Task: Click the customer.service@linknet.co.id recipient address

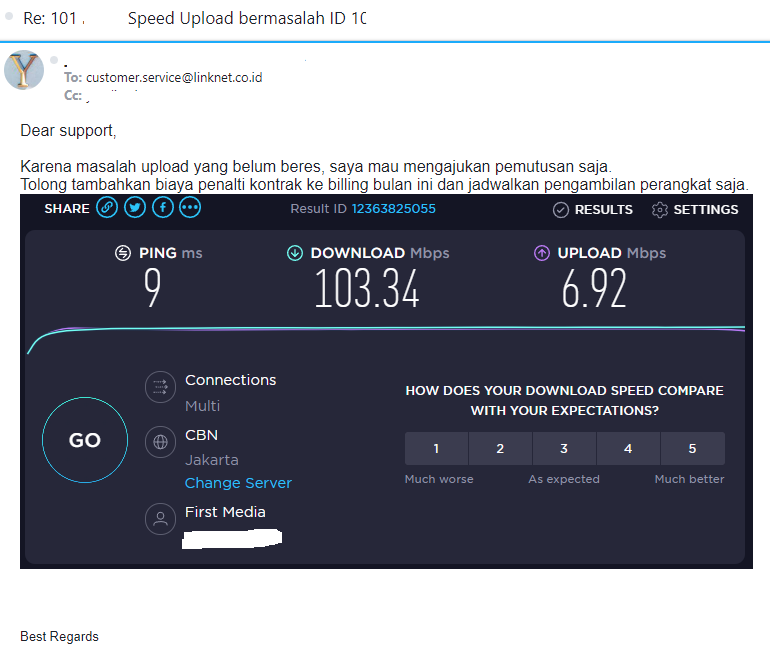Action: point(174,77)
